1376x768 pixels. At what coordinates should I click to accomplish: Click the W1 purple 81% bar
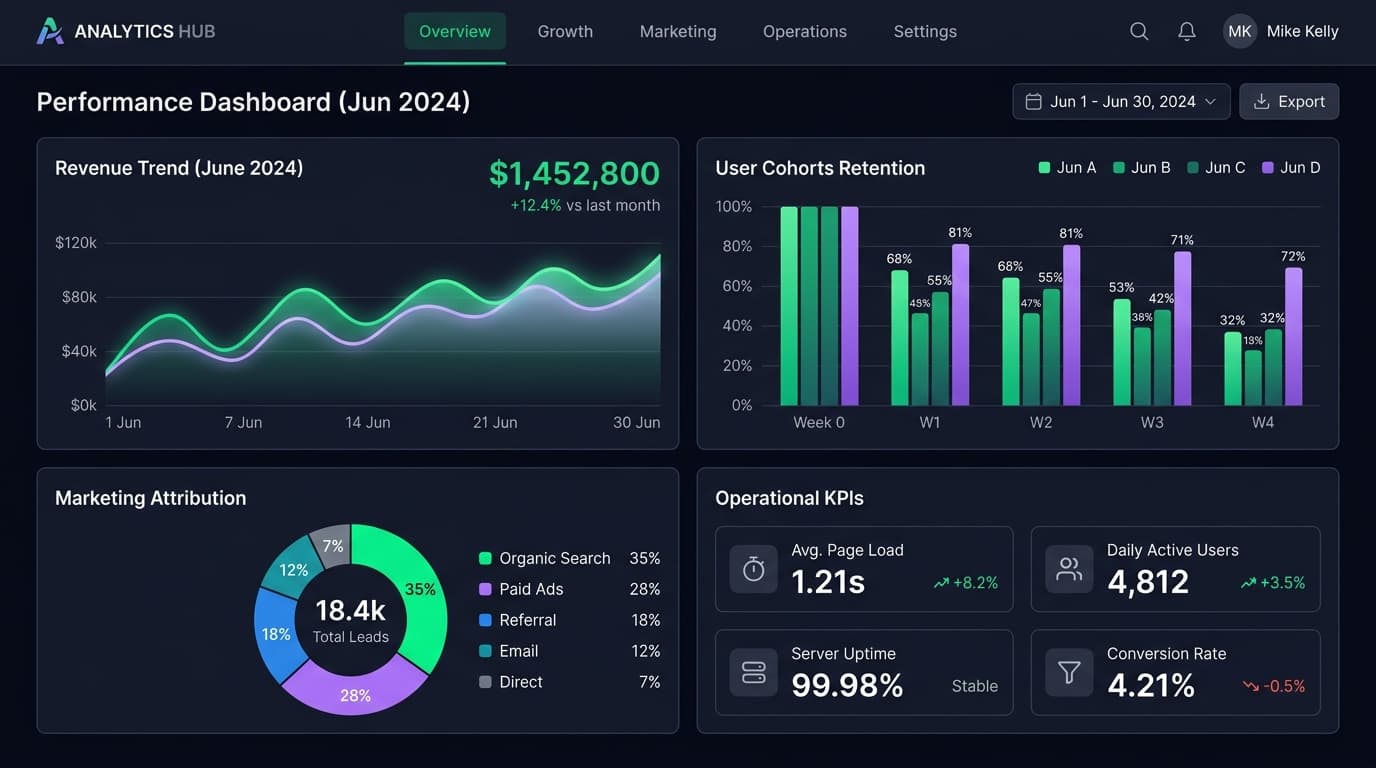960,325
